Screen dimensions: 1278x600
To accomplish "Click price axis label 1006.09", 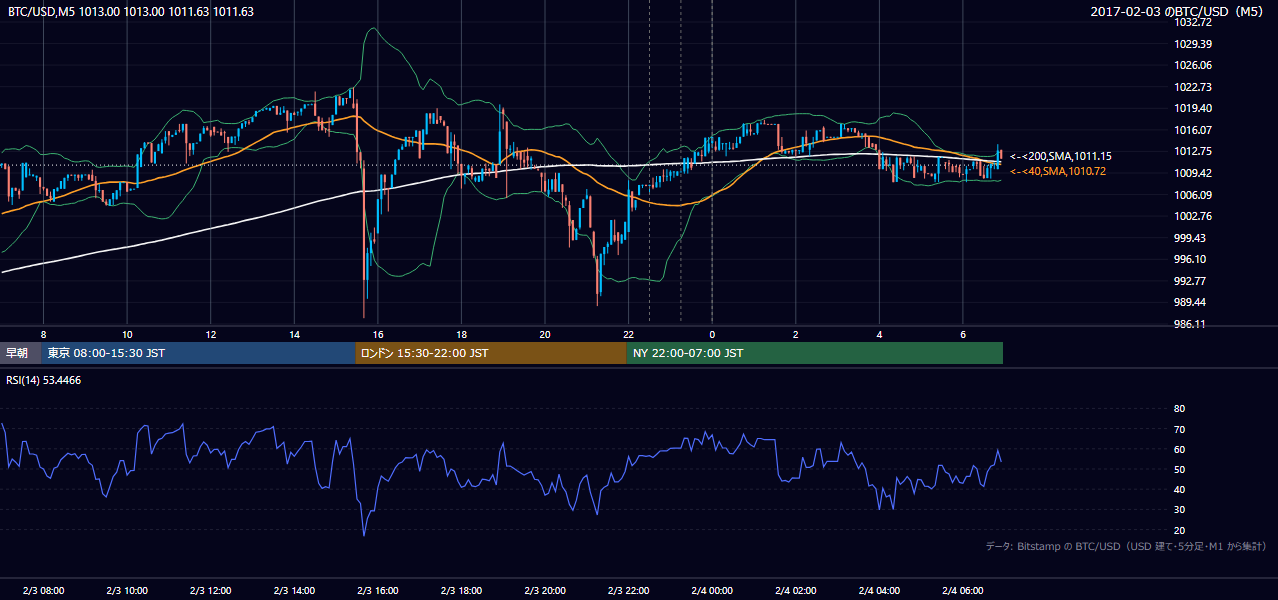I will (1193, 195).
